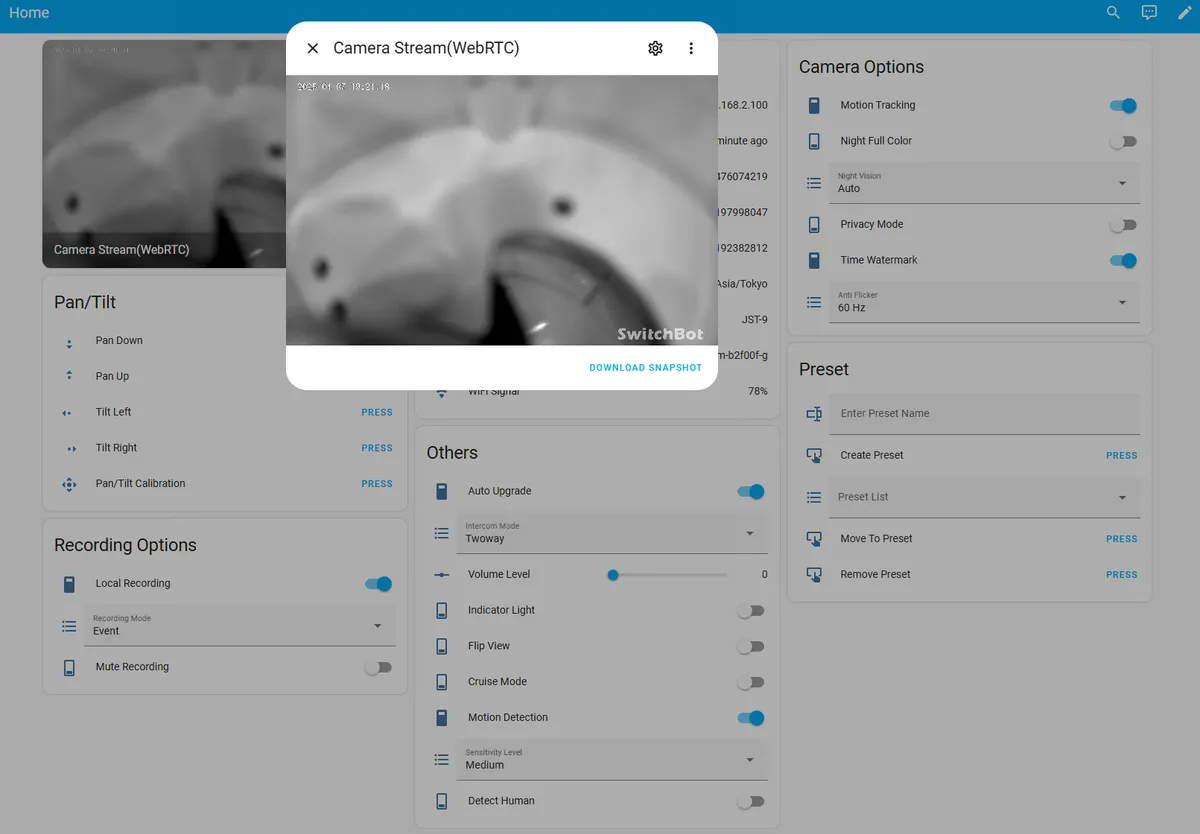Disable the Motion Tracking toggle
Screen dimensions: 1200x834
(1123, 105)
